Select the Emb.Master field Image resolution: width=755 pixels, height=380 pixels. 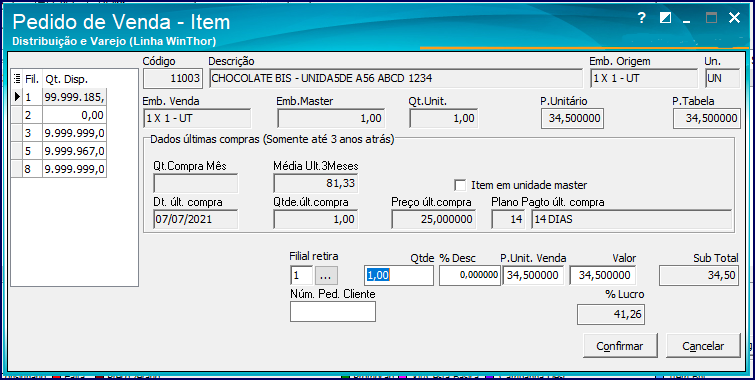(331, 118)
